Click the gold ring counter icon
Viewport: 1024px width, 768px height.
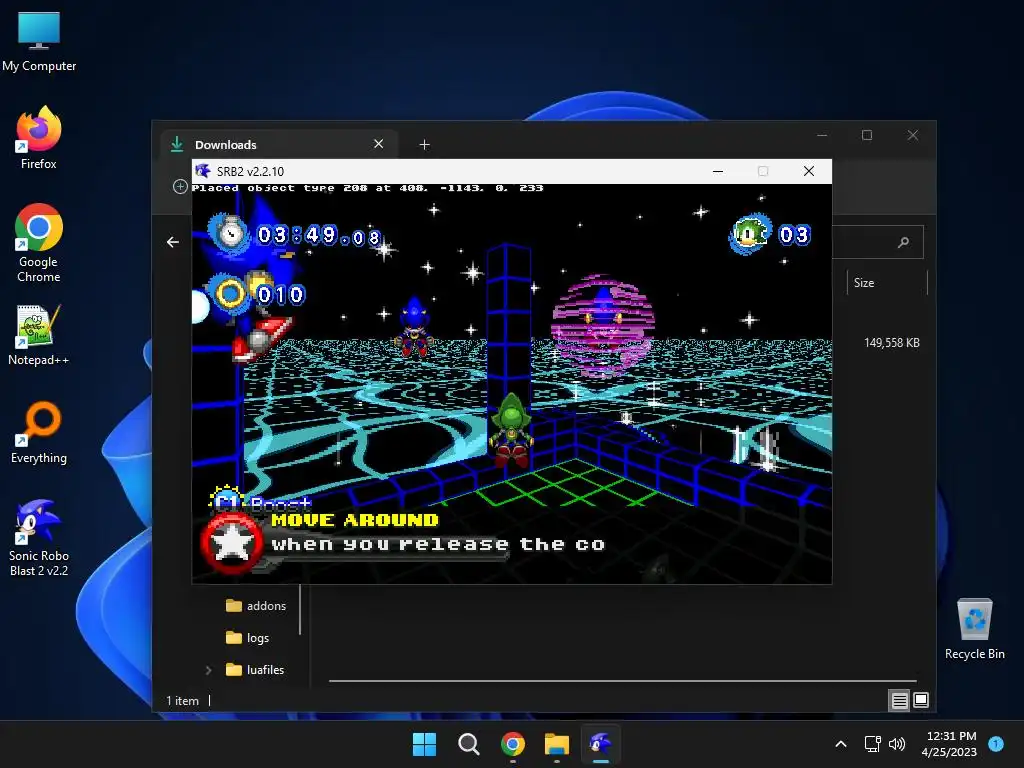[230, 294]
